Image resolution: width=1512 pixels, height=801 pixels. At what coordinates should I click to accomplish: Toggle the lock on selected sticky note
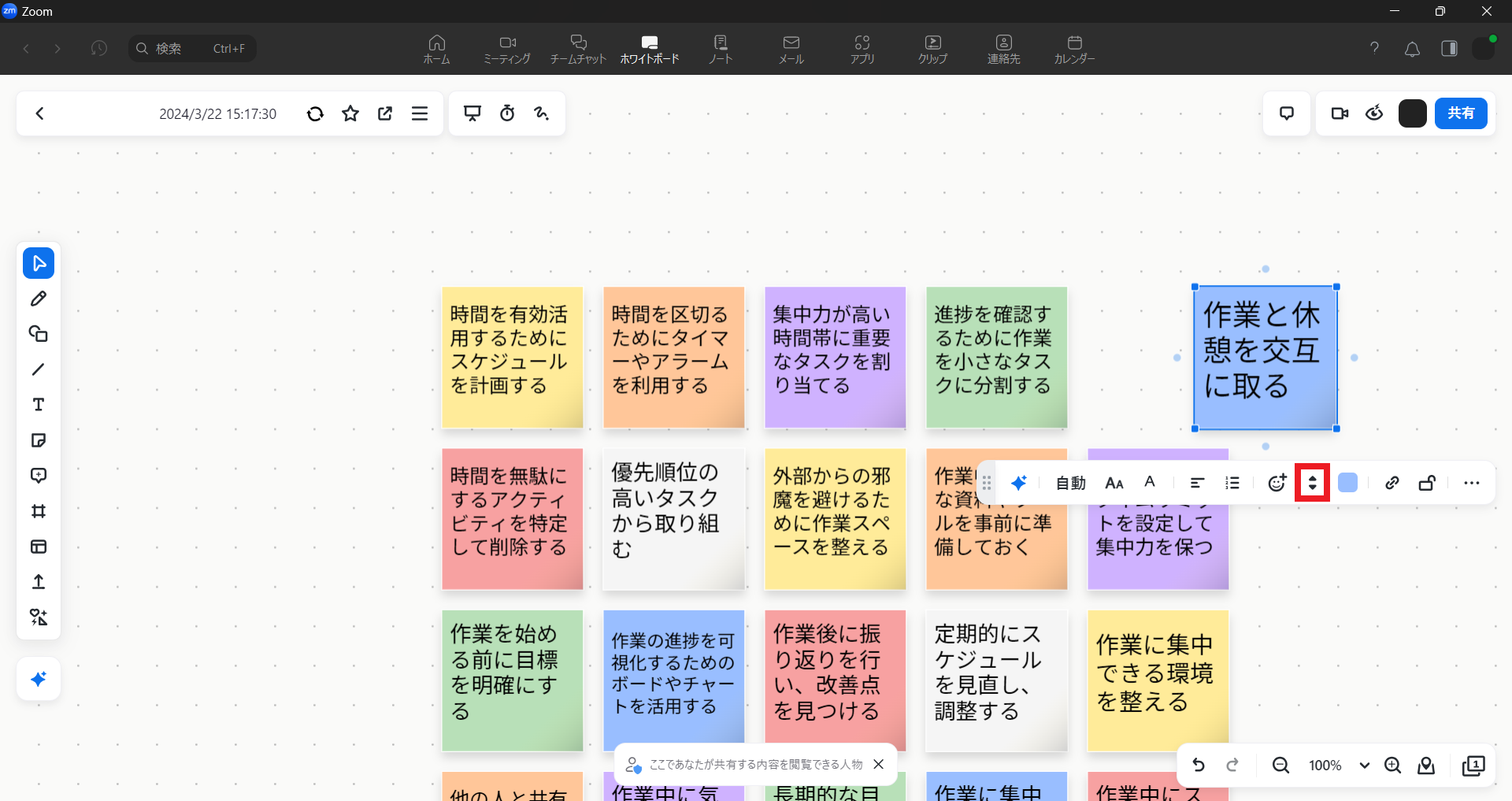point(1427,483)
